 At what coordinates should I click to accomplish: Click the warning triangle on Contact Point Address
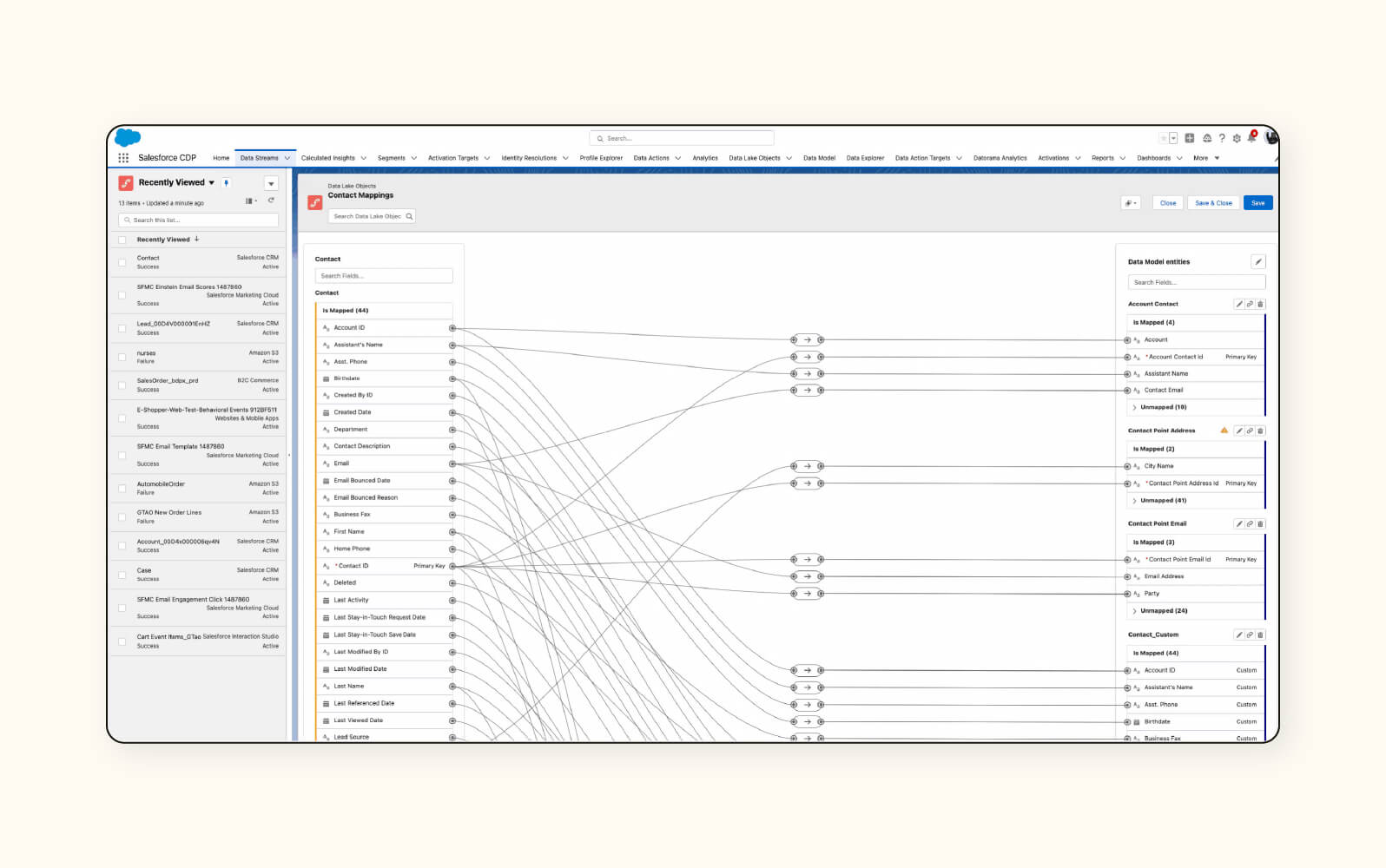[1224, 431]
